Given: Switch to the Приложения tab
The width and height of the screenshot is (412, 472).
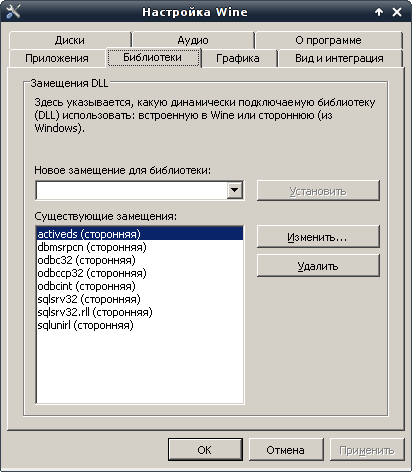Looking at the screenshot, I should pos(57,58).
